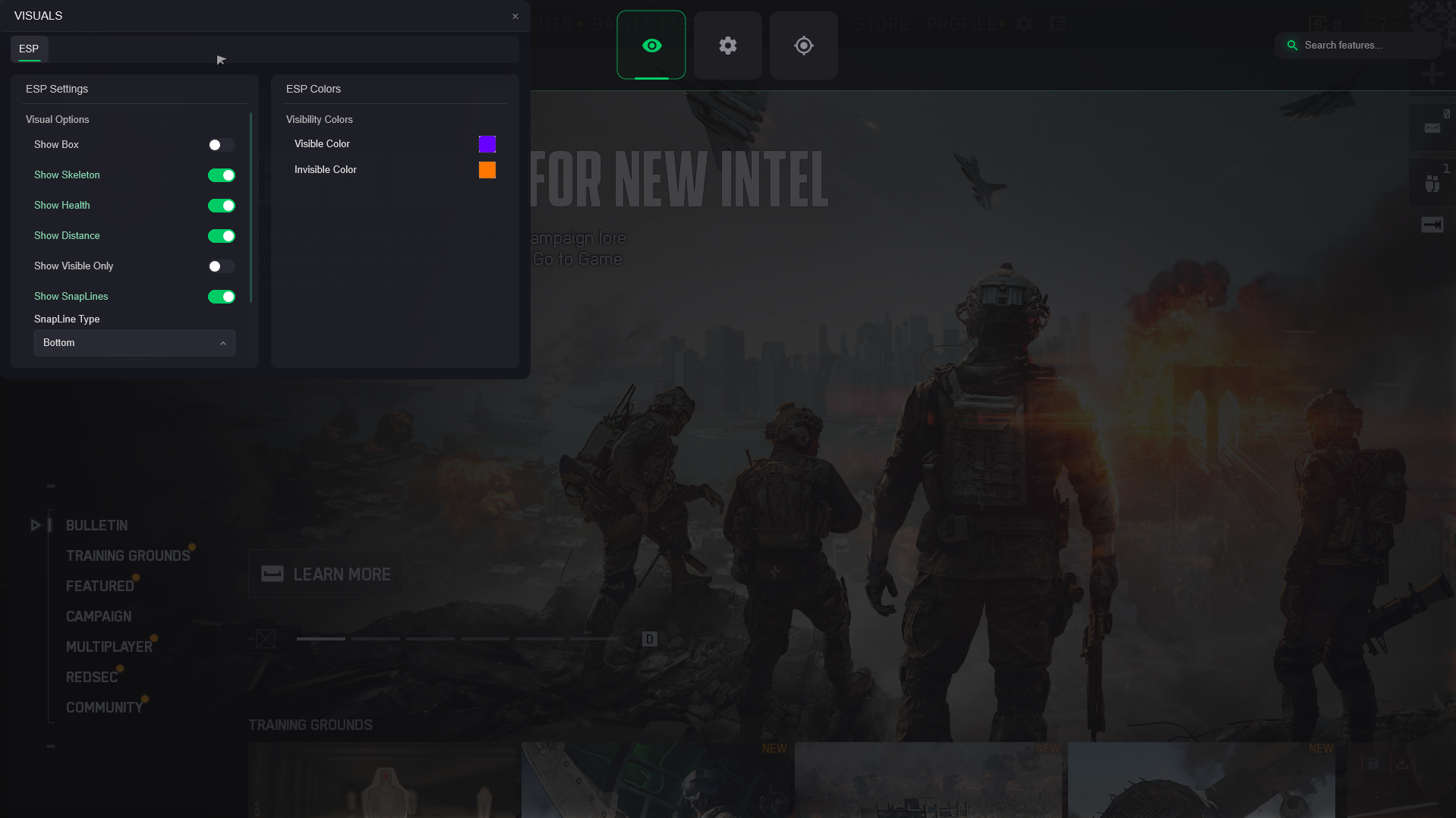Click the arrow-to-bar collapse icon
This screenshot has height=818, width=1456.
click(x=1432, y=225)
